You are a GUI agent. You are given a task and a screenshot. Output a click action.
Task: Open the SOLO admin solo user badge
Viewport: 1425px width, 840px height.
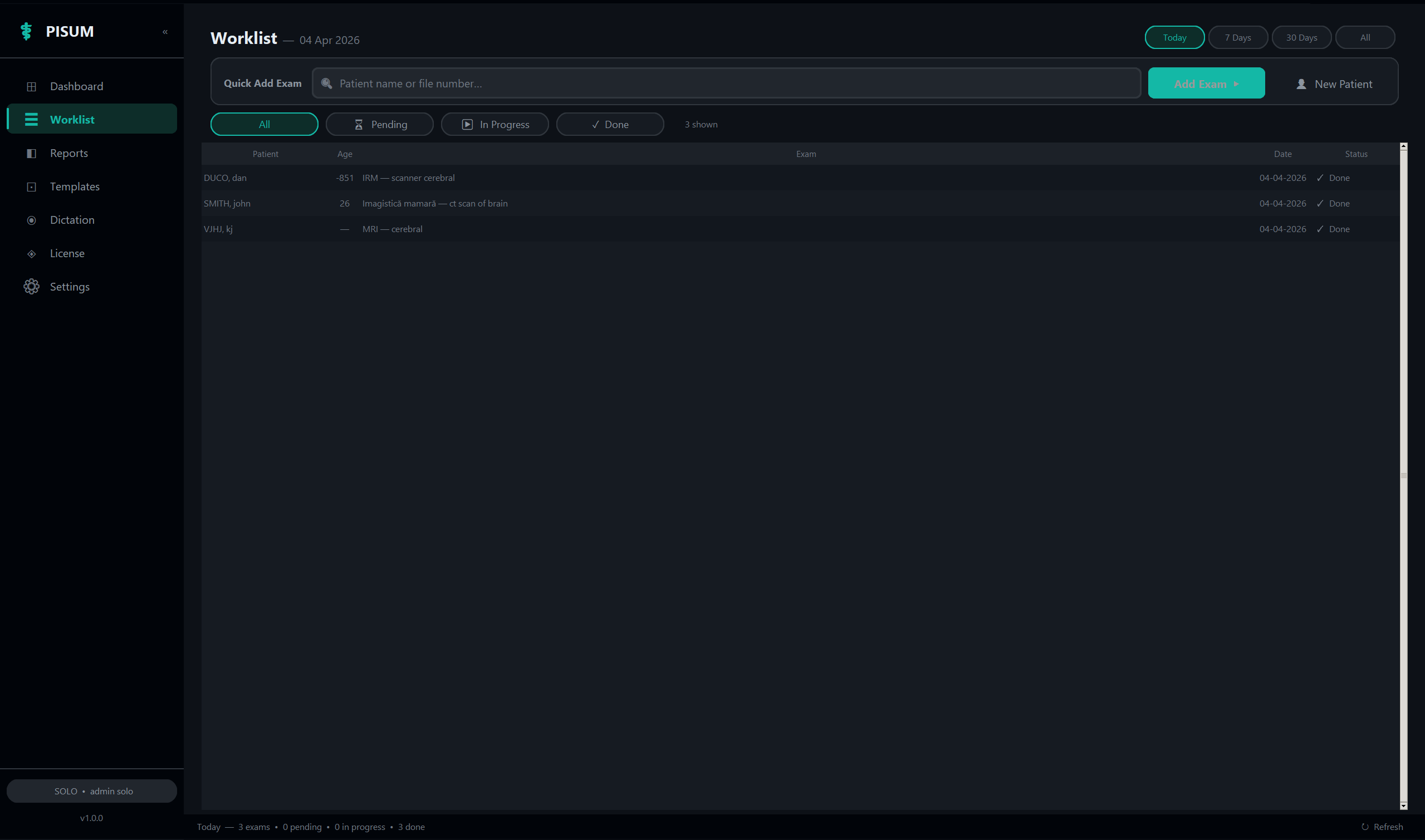pyautogui.click(x=92, y=791)
